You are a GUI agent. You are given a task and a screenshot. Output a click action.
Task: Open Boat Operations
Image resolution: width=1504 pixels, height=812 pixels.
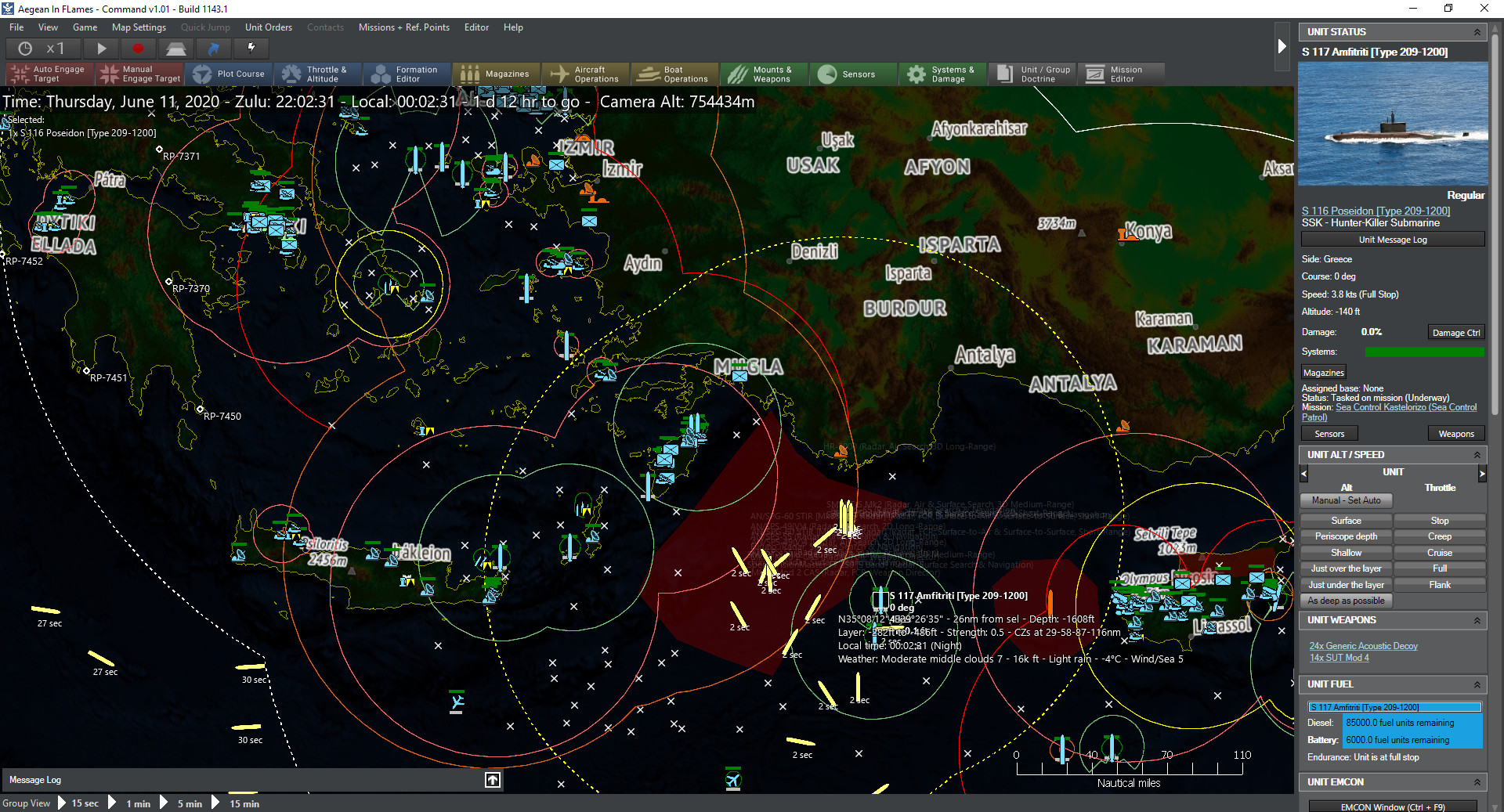pos(674,74)
